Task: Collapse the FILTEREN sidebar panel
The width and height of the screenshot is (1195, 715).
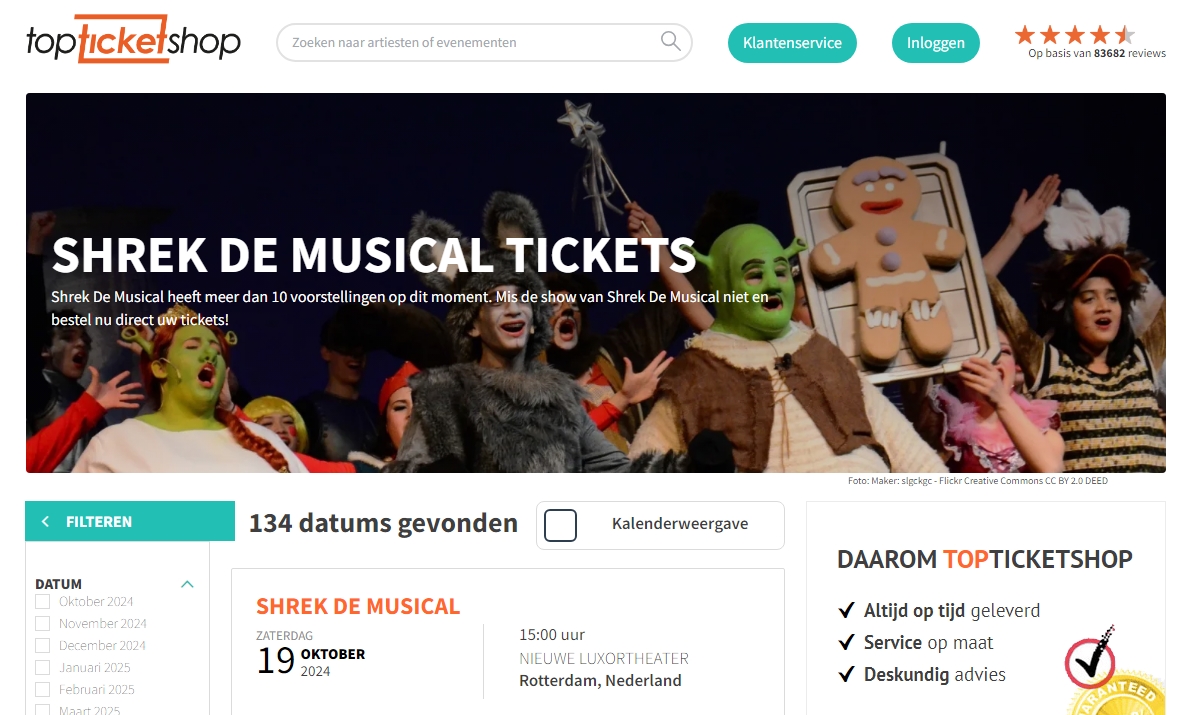Action: [130, 521]
